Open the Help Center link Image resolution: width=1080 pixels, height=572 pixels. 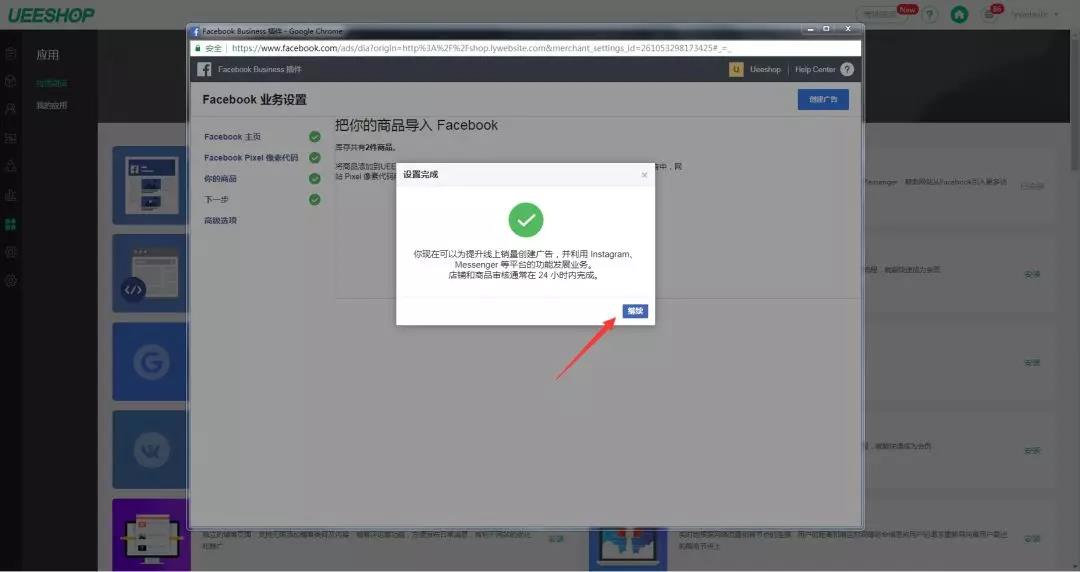(x=815, y=69)
